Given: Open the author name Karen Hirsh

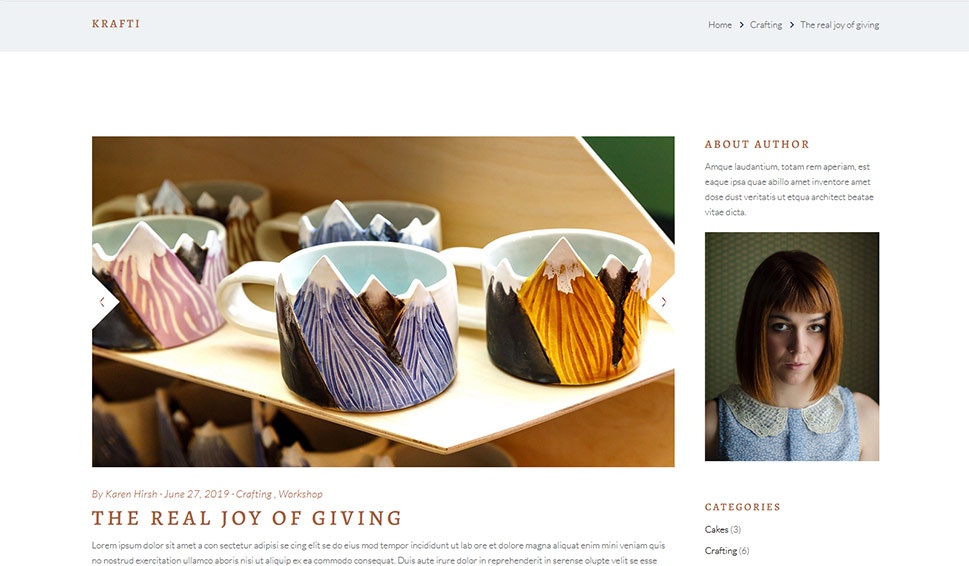Looking at the screenshot, I should tap(131, 494).
